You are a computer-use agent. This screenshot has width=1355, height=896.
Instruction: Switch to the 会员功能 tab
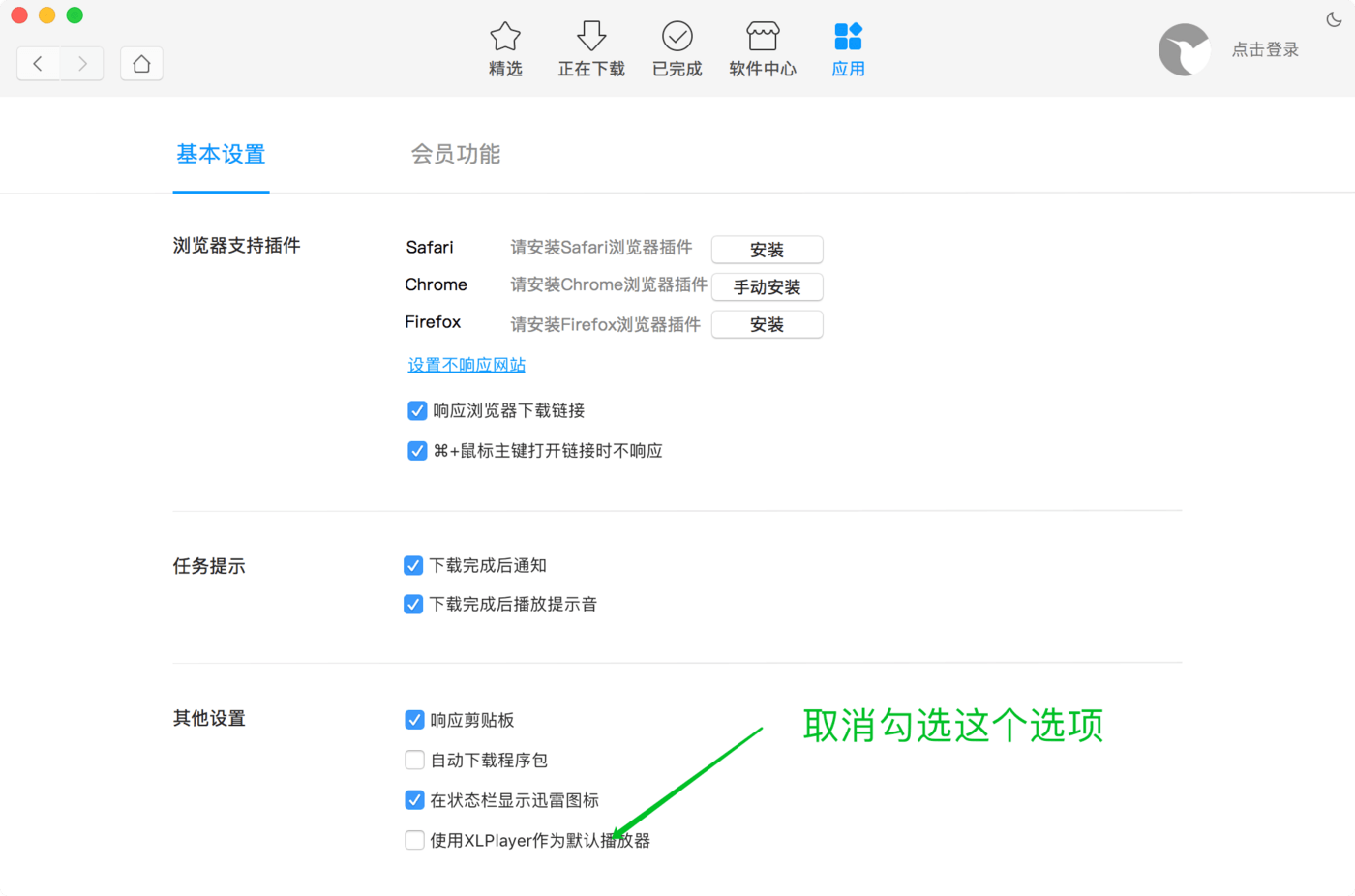[456, 154]
